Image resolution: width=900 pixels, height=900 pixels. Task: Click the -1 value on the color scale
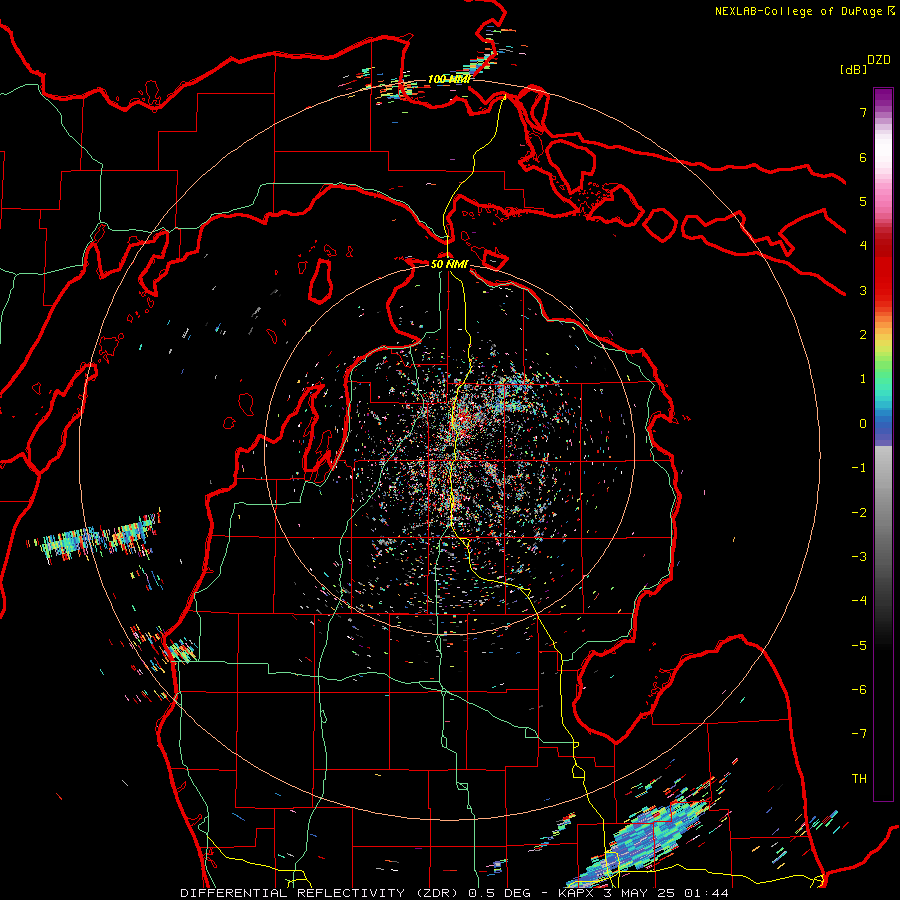[859, 468]
